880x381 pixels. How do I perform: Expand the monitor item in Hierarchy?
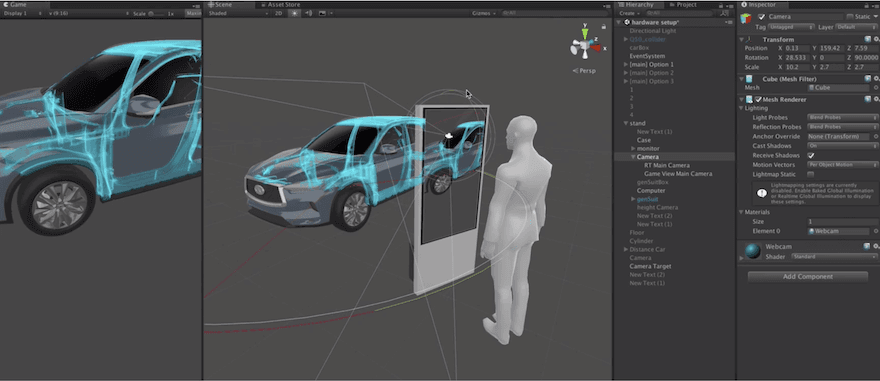coord(634,149)
